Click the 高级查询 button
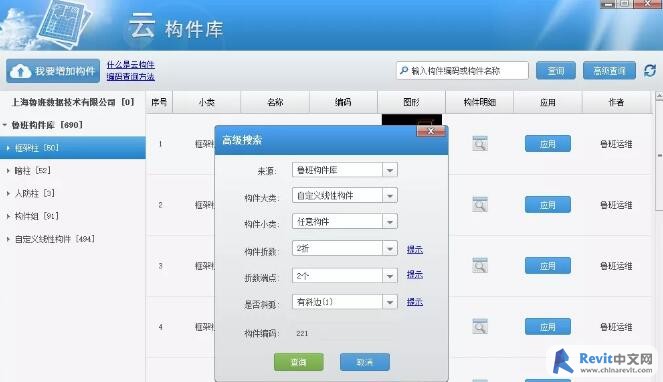Image resolution: width=663 pixels, height=382 pixels. [609, 71]
